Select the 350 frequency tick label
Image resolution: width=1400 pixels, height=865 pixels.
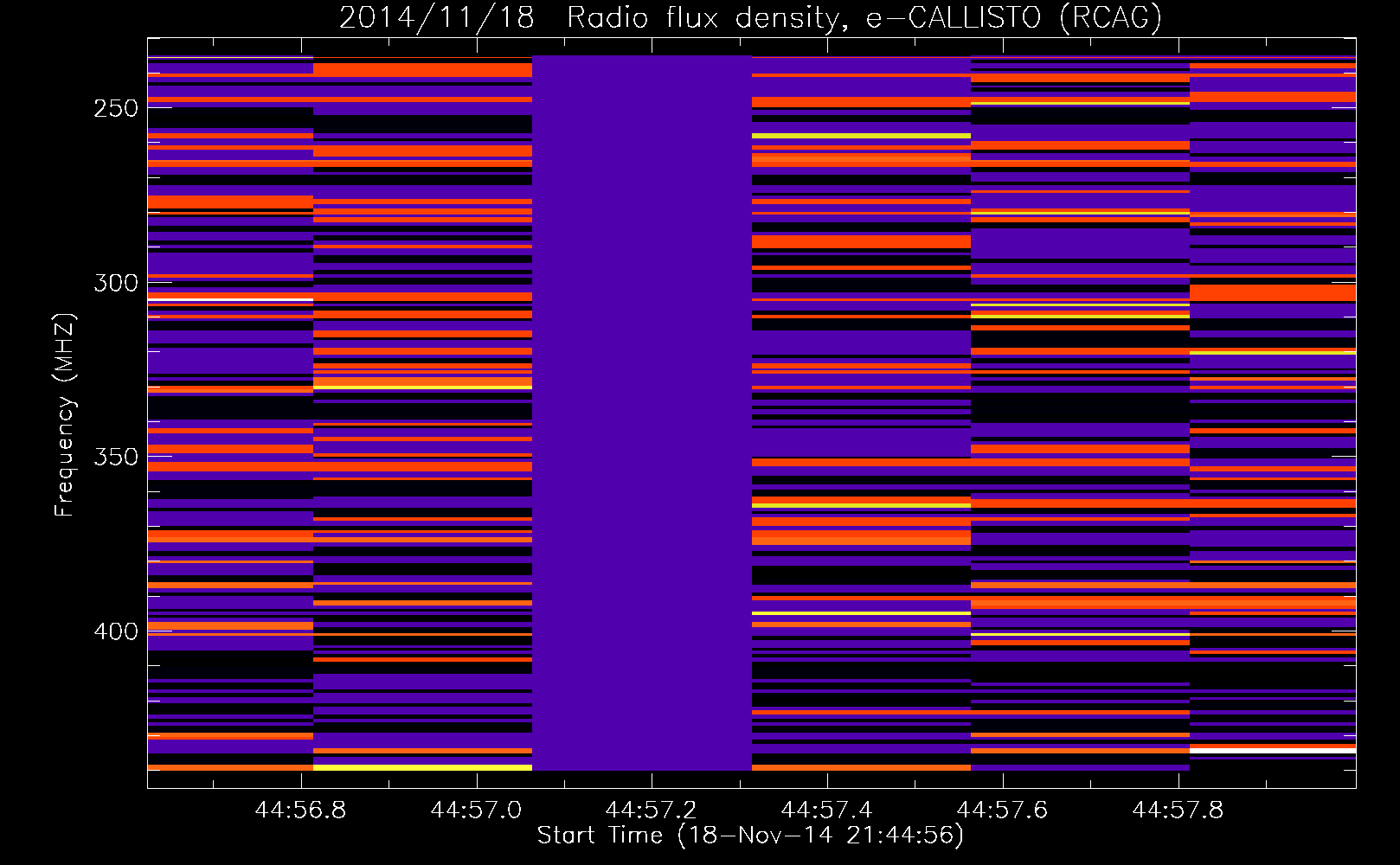coord(116,457)
